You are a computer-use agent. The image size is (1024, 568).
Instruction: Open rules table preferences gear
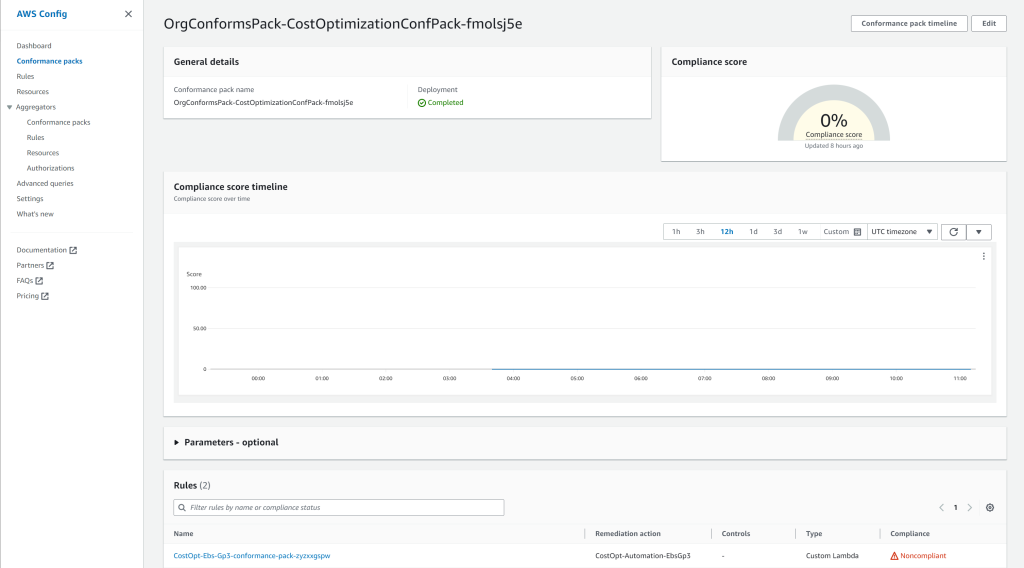point(990,507)
